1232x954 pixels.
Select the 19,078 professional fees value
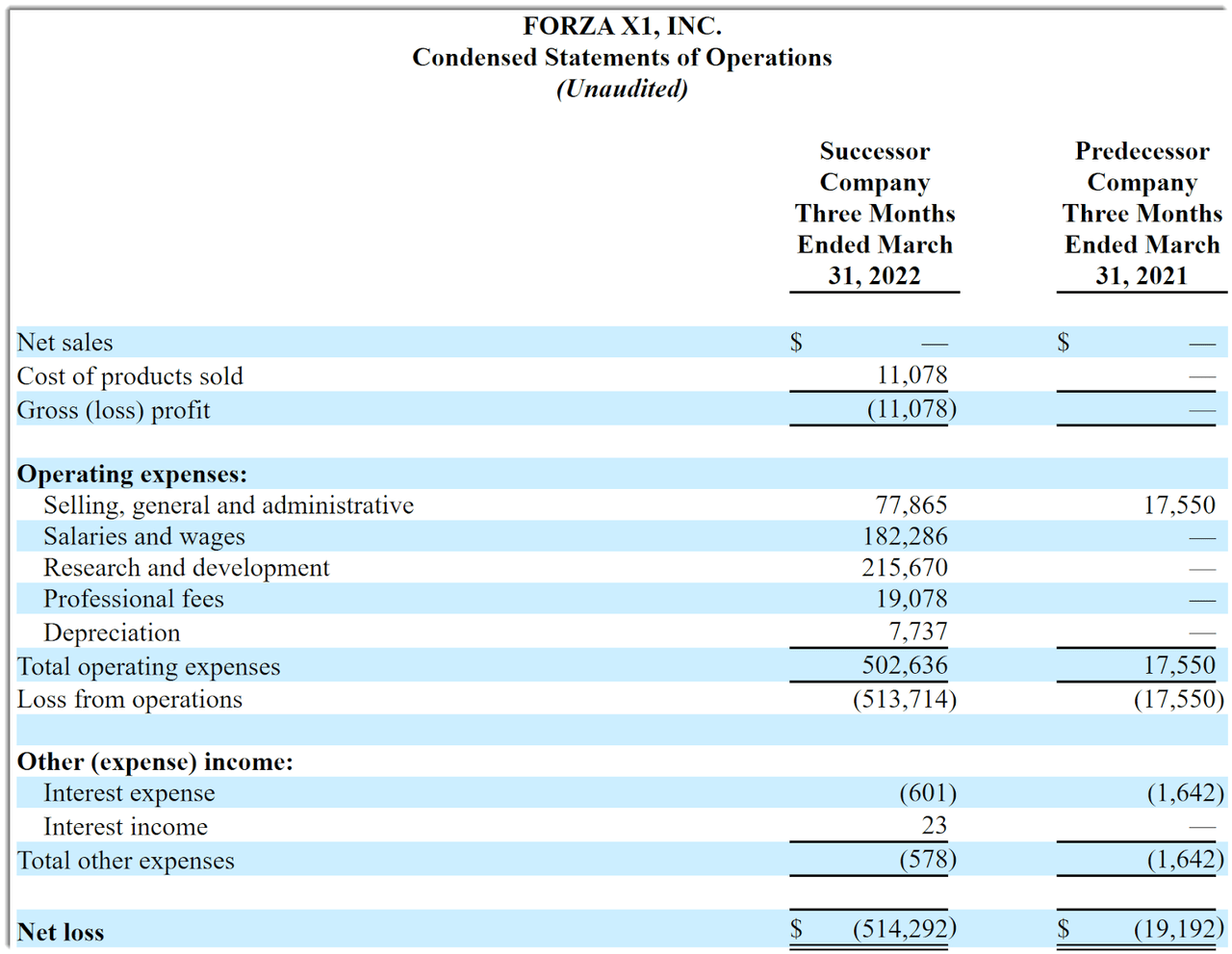click(911, 599)
